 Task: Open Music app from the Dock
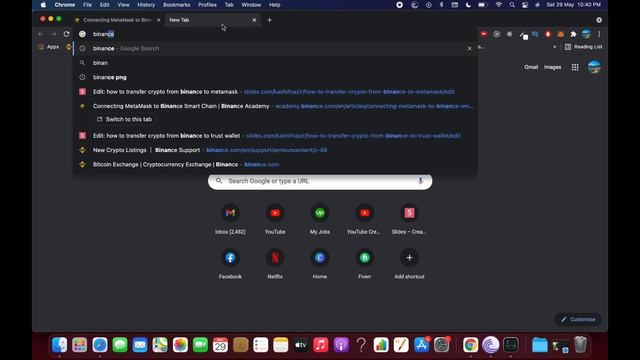321,345
